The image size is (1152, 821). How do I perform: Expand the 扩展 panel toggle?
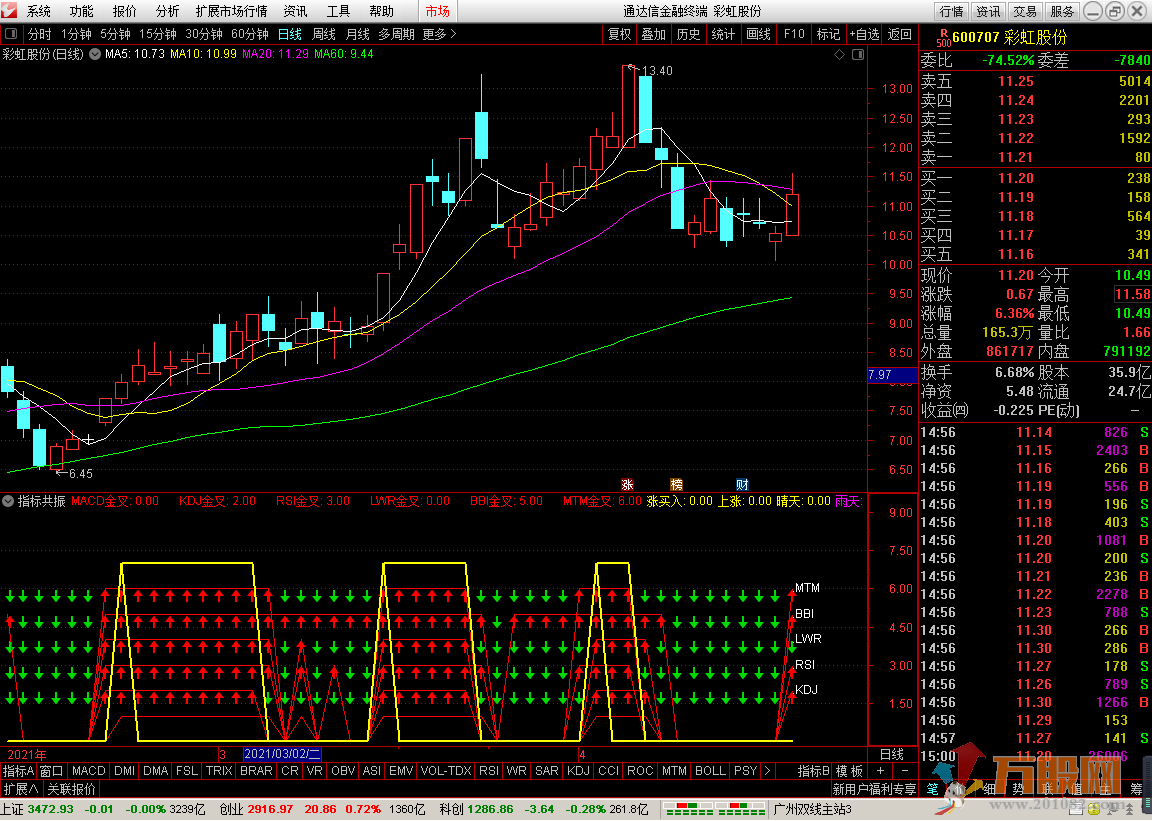pos(21,789)
